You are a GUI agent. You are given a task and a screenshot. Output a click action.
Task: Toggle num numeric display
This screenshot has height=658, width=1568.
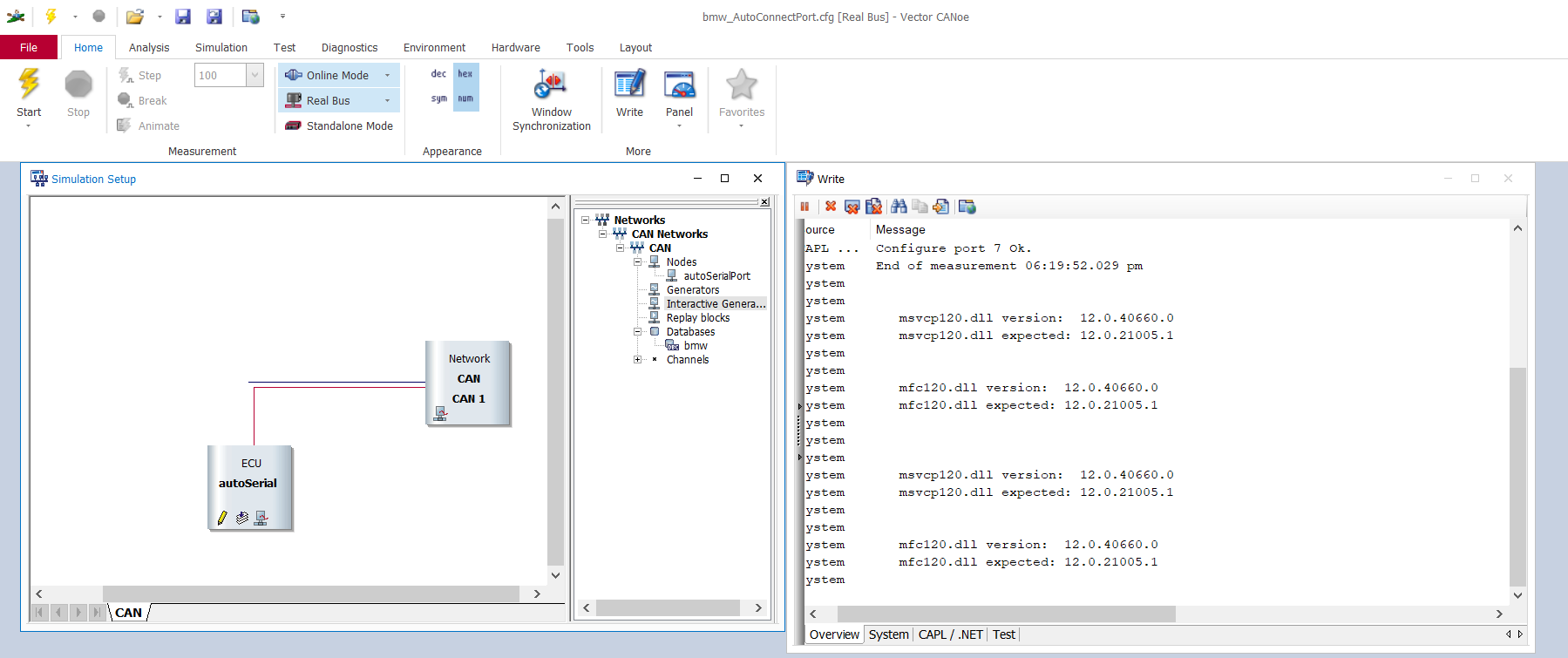(x=465, y=98)
